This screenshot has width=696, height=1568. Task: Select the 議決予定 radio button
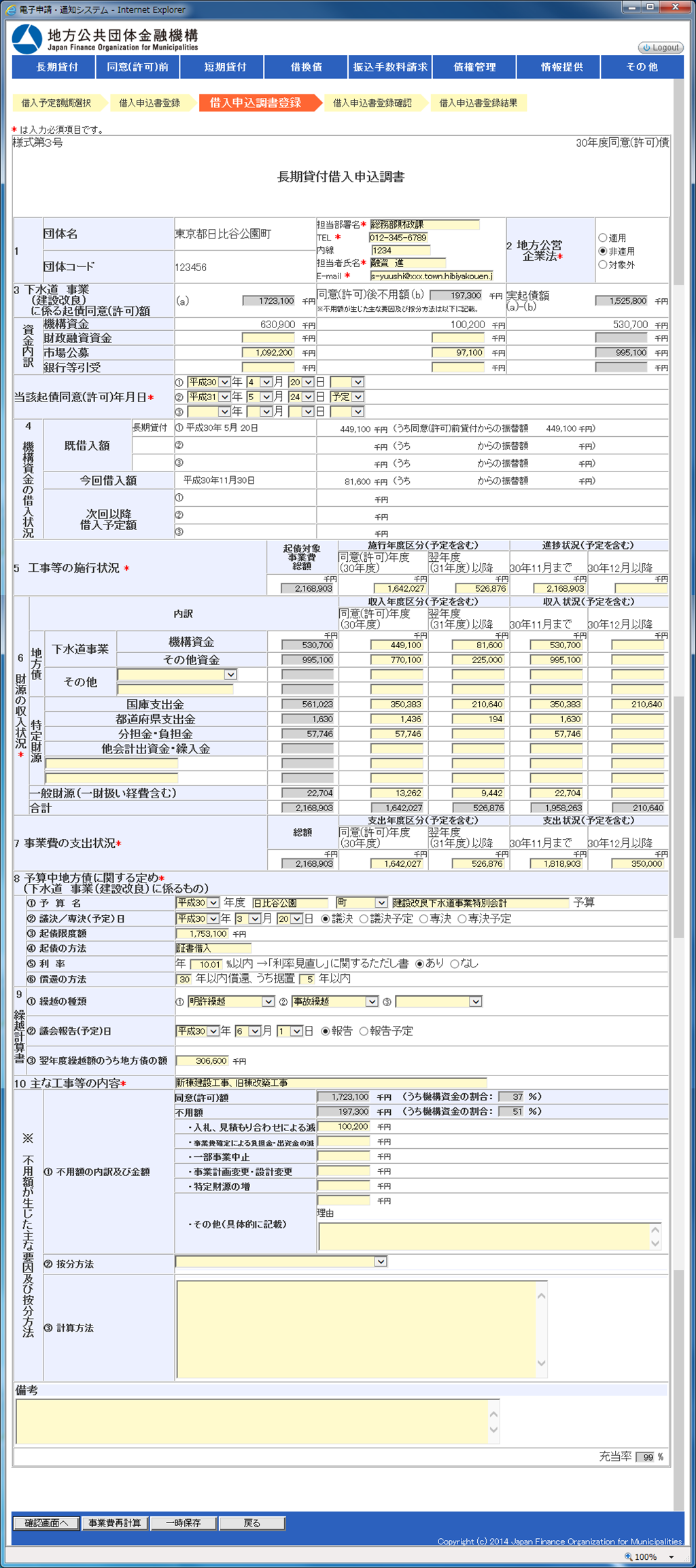pyautogui.click(x=364, y=919)
